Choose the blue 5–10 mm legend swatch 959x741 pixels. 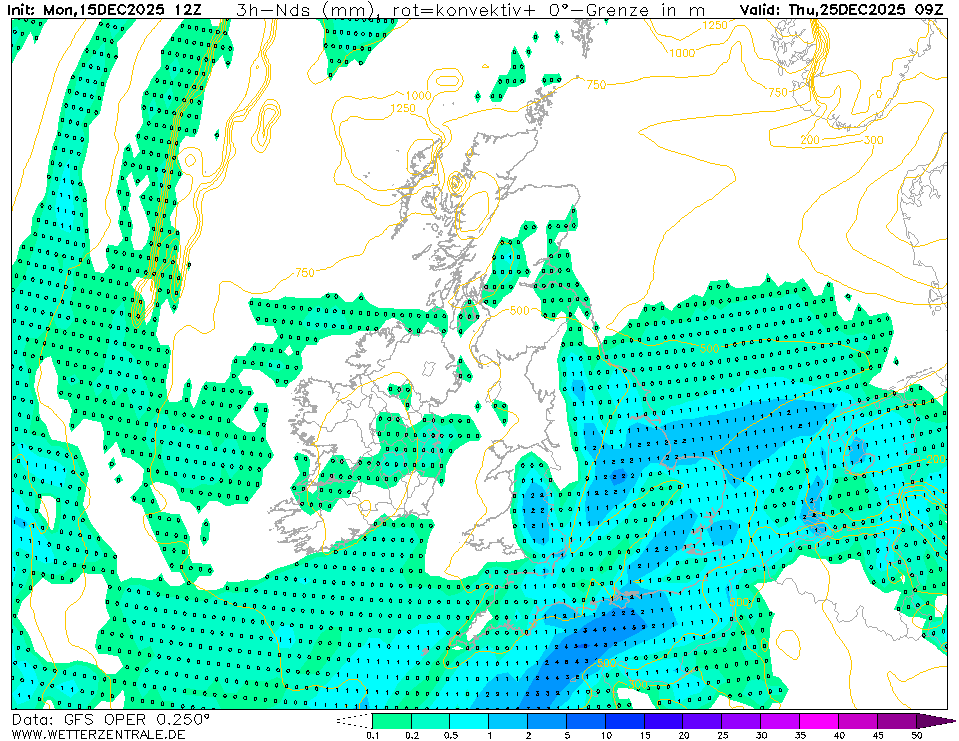coord(586,720)
